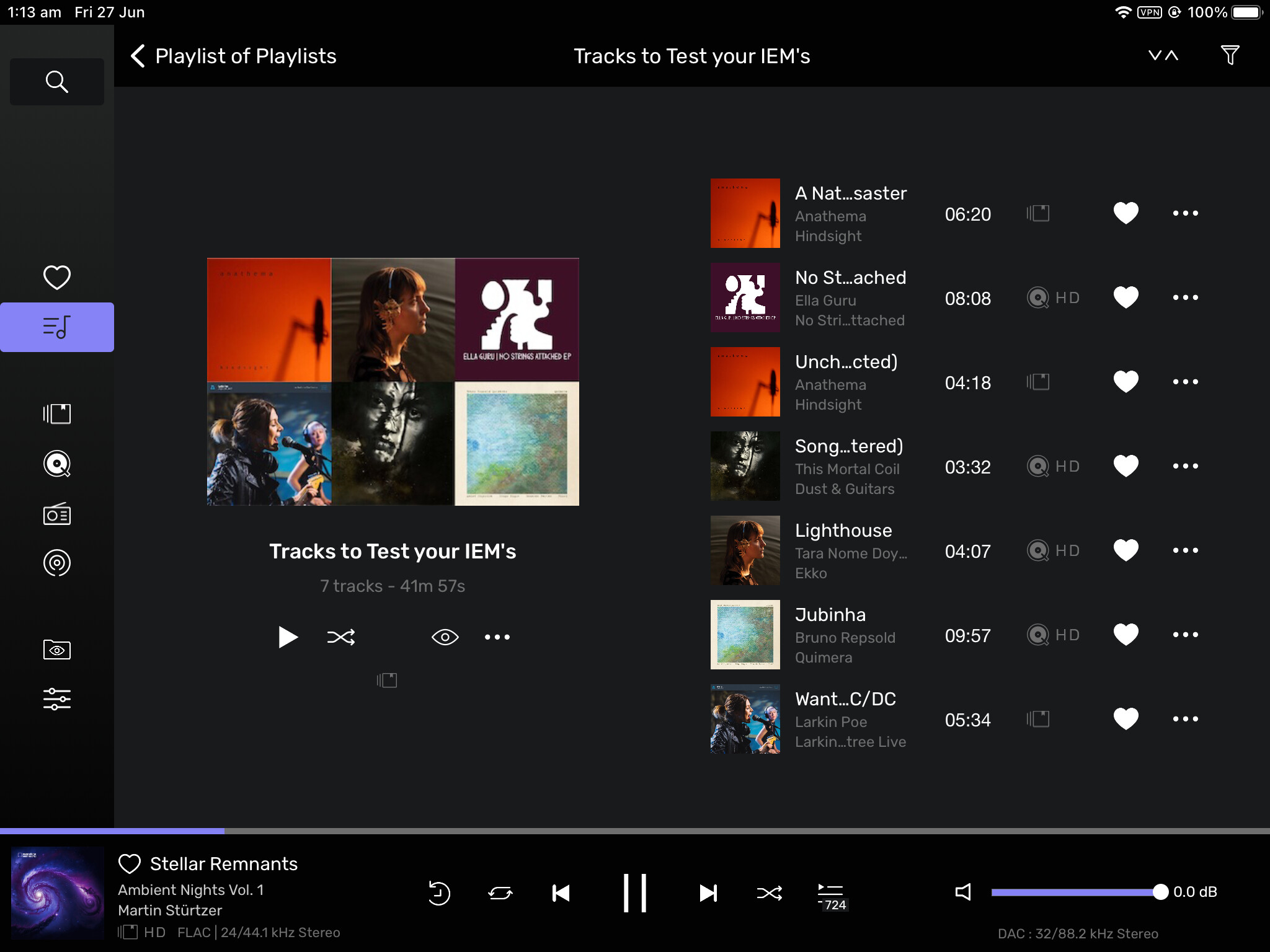Open the play queue with 724 items
Image resolution: width=1270 pixels, height=952 pixels.
(x=832, y=896)
